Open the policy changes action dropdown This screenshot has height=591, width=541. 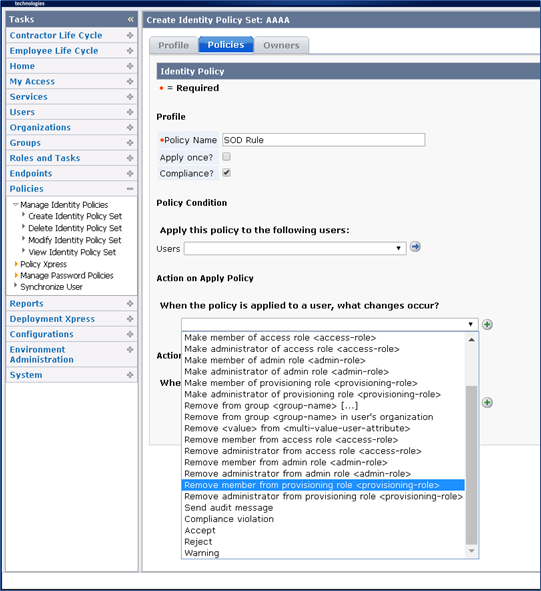pos(330,325)
